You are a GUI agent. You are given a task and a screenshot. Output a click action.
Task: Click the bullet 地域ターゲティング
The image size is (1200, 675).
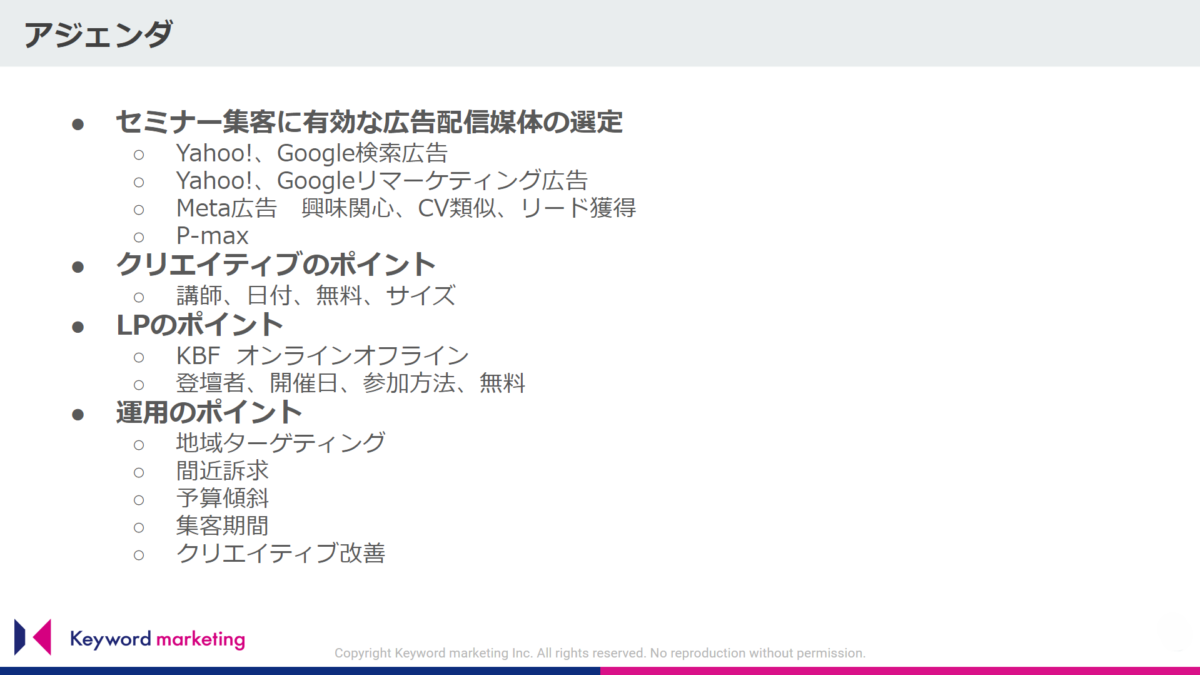[281, 442]
